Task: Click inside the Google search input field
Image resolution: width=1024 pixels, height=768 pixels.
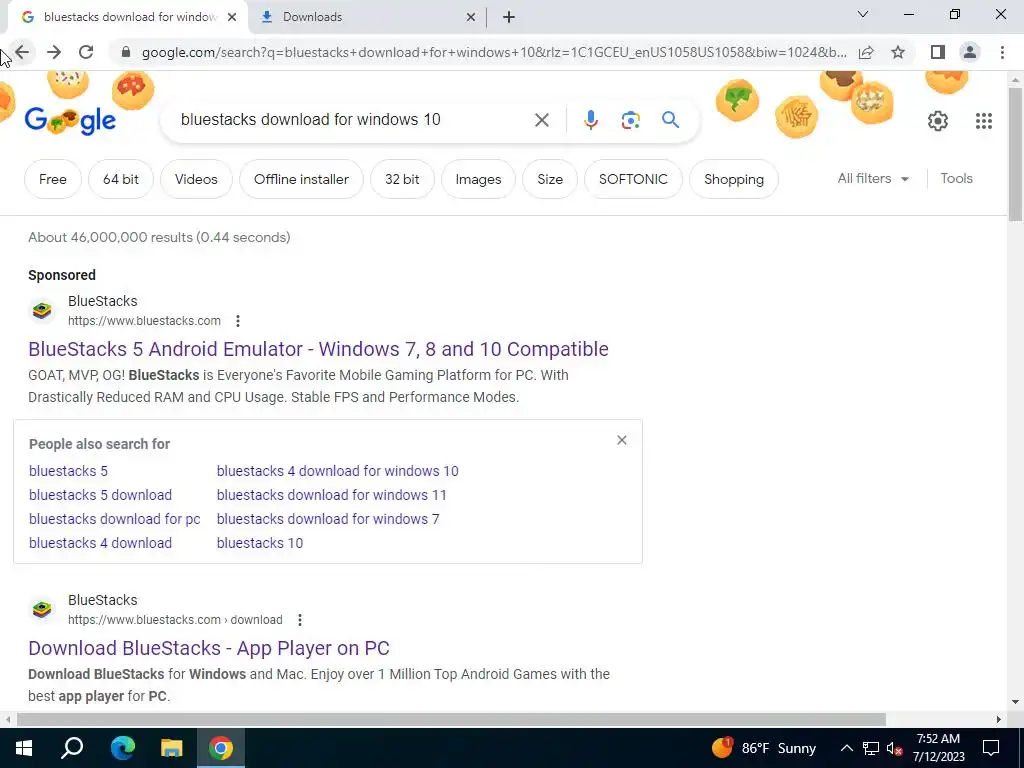Action: (x=351, y=120)
